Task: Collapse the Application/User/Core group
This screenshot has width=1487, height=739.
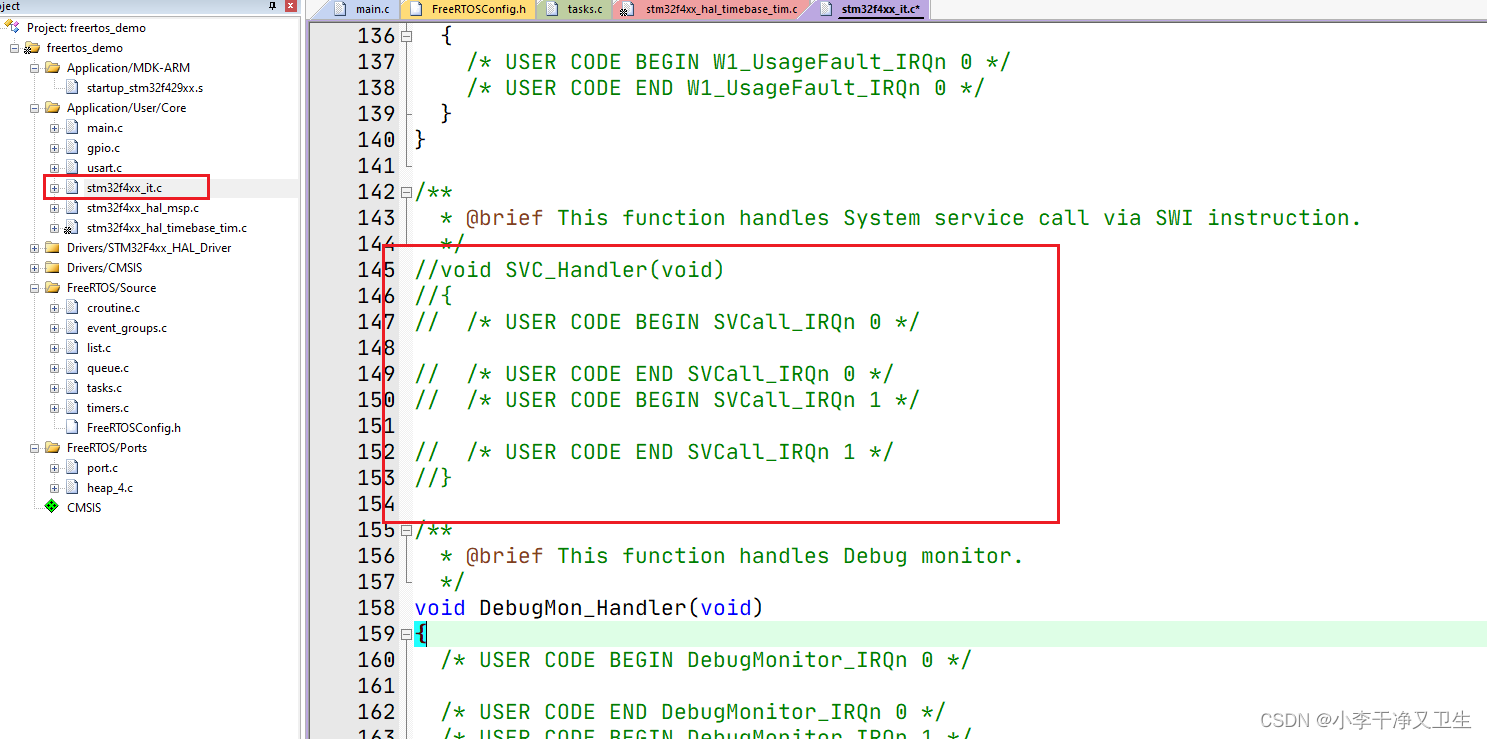Action: (34, 107)
